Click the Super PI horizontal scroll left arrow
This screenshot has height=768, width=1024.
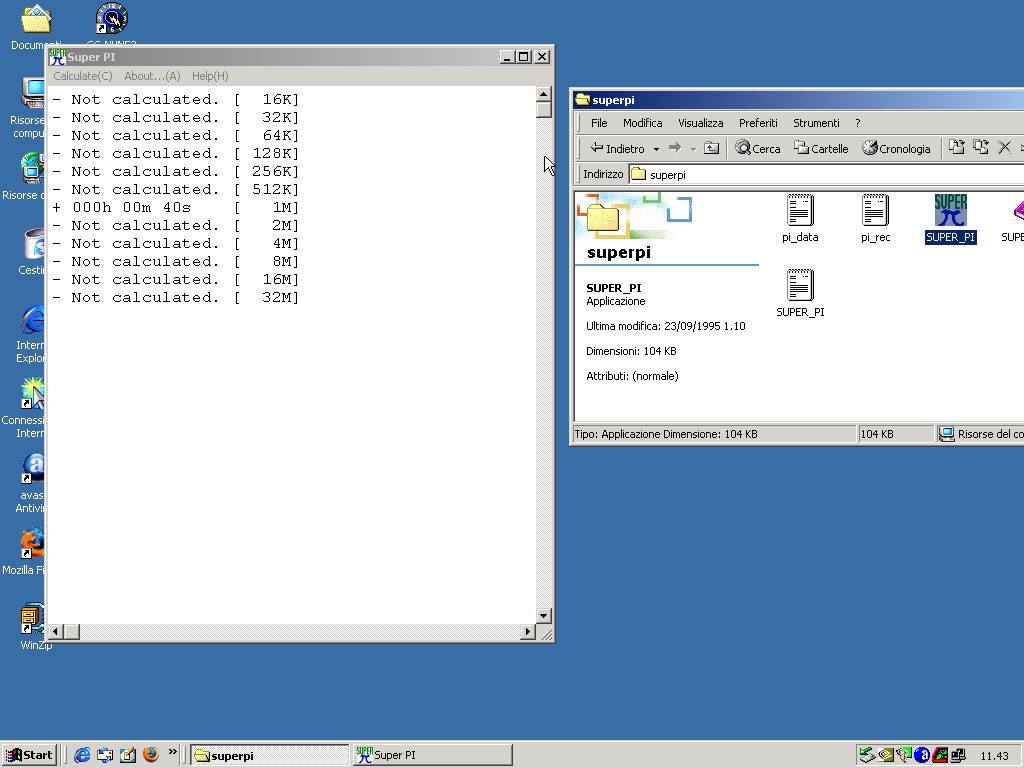click(56, 631)
